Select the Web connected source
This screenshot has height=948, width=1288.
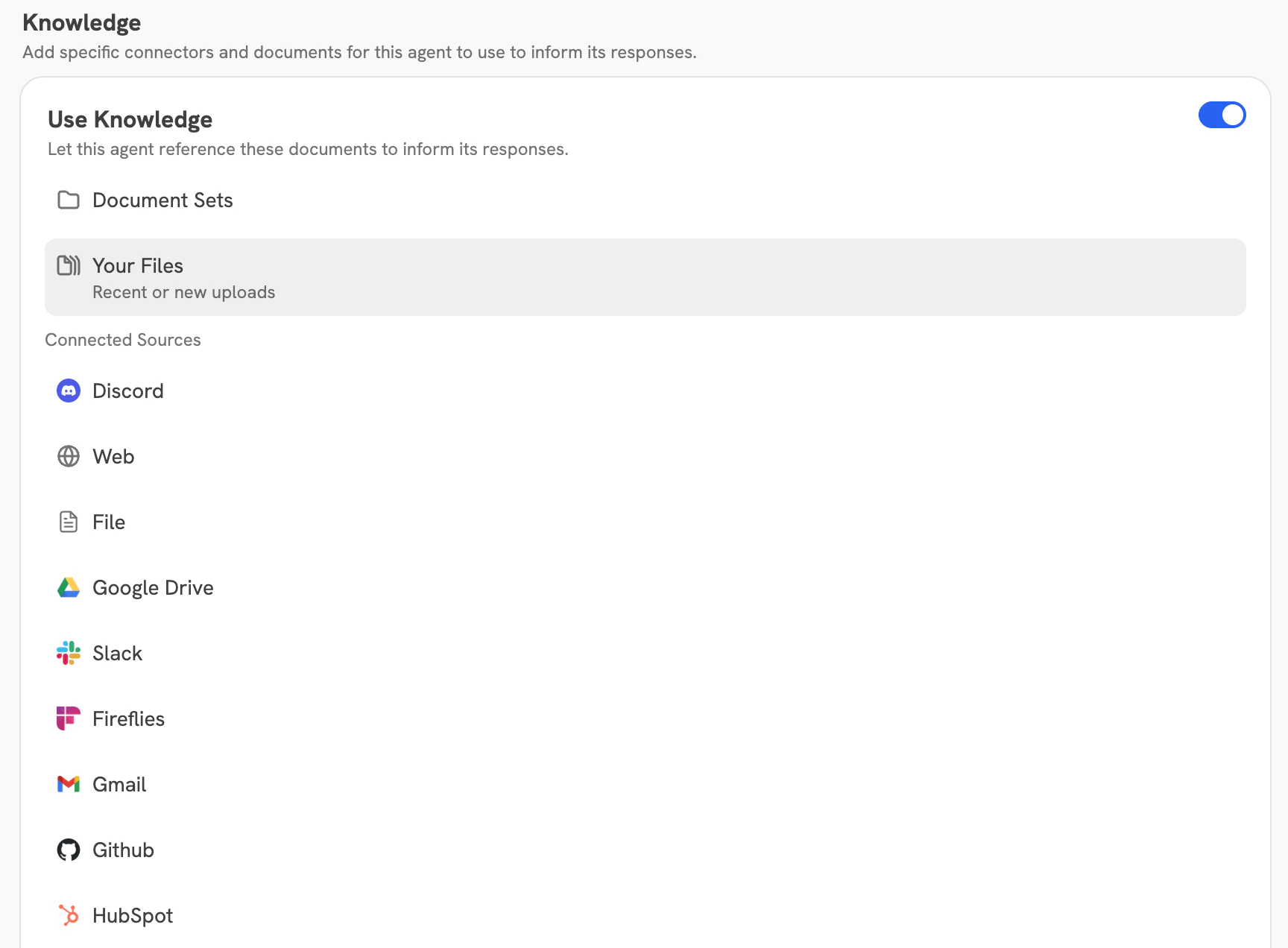(113, 456)
